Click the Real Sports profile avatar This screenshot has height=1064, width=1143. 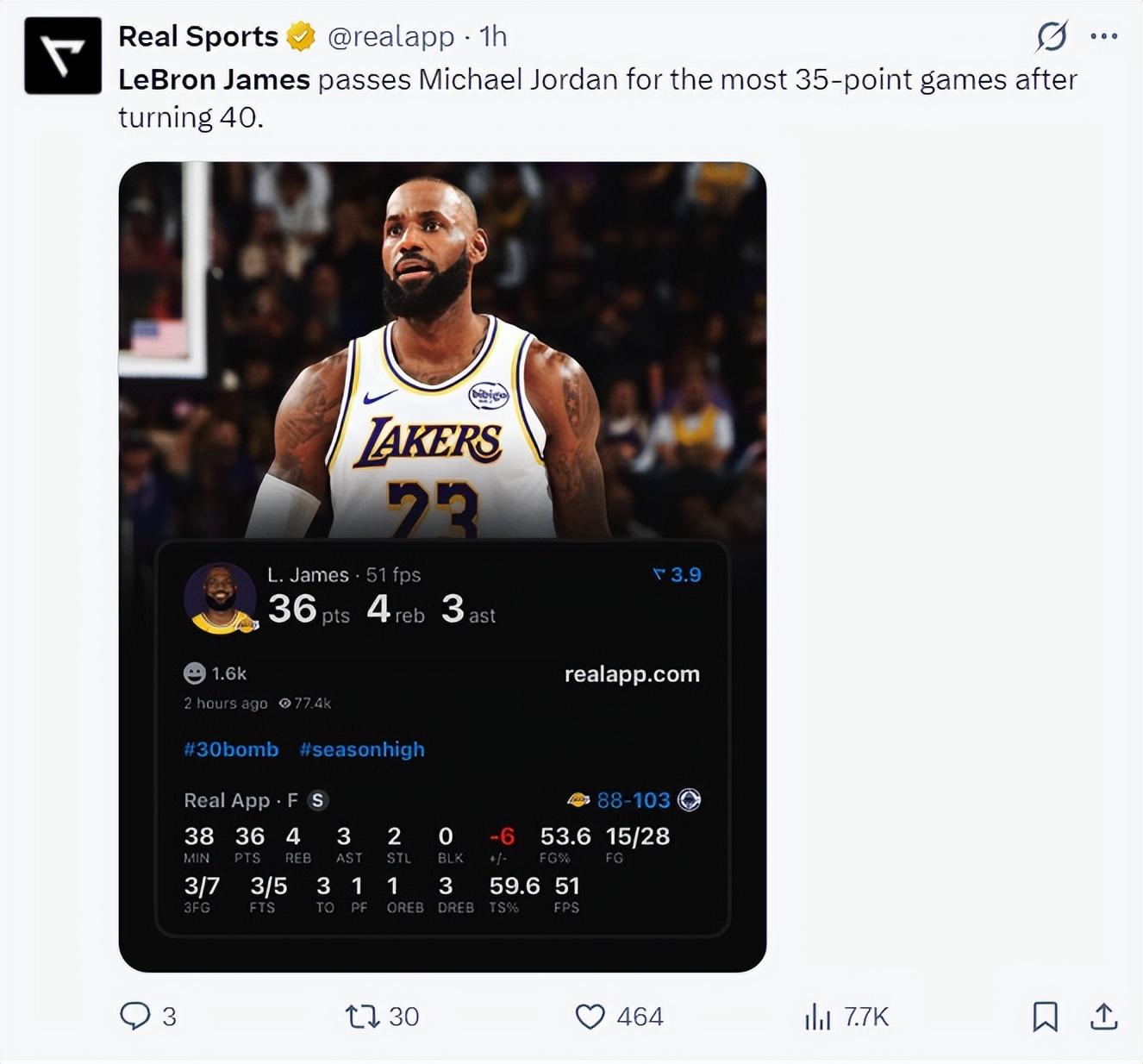coord(63,55)
